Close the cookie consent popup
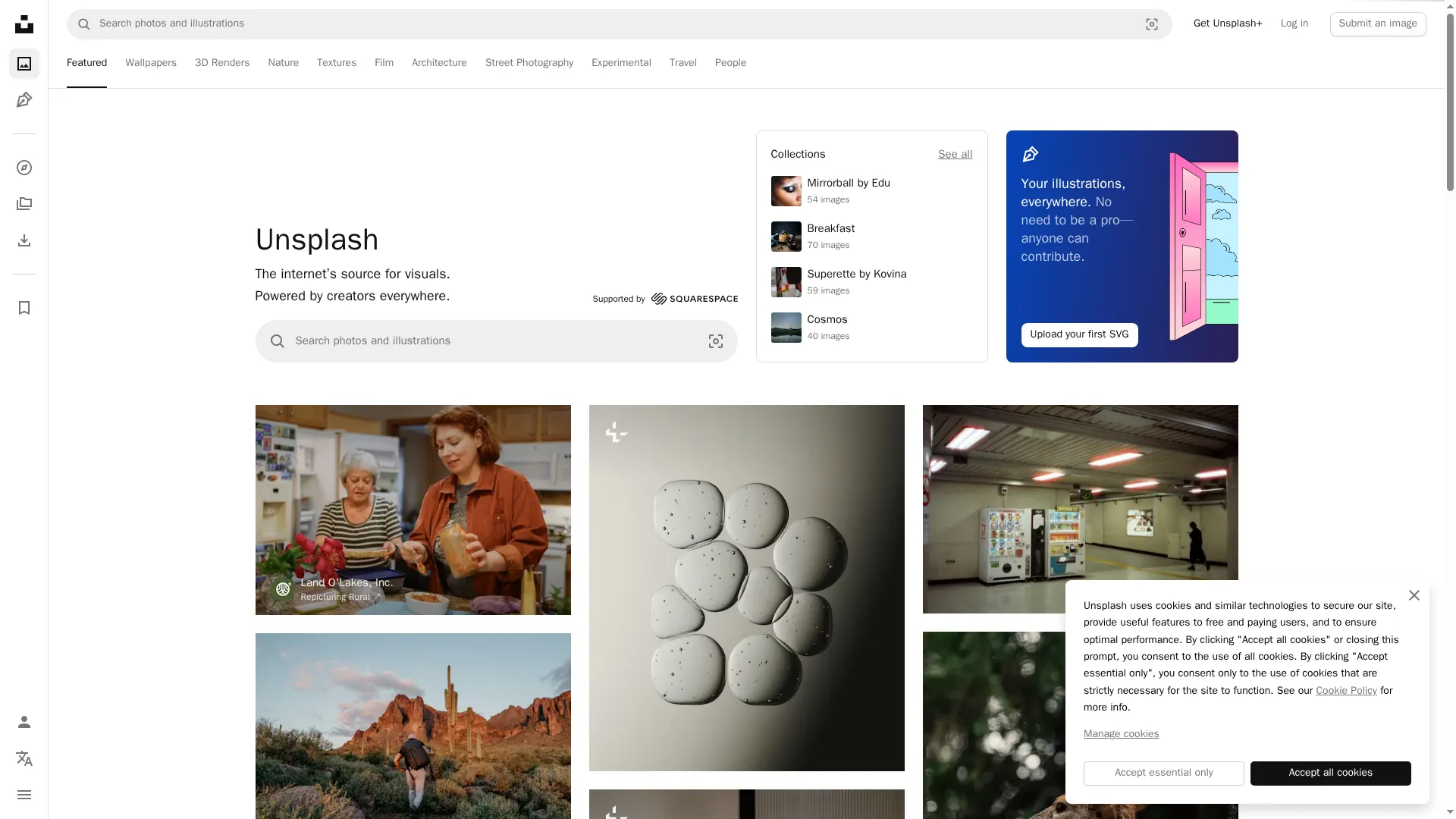1456x819 pixels. click(1414, 595)
